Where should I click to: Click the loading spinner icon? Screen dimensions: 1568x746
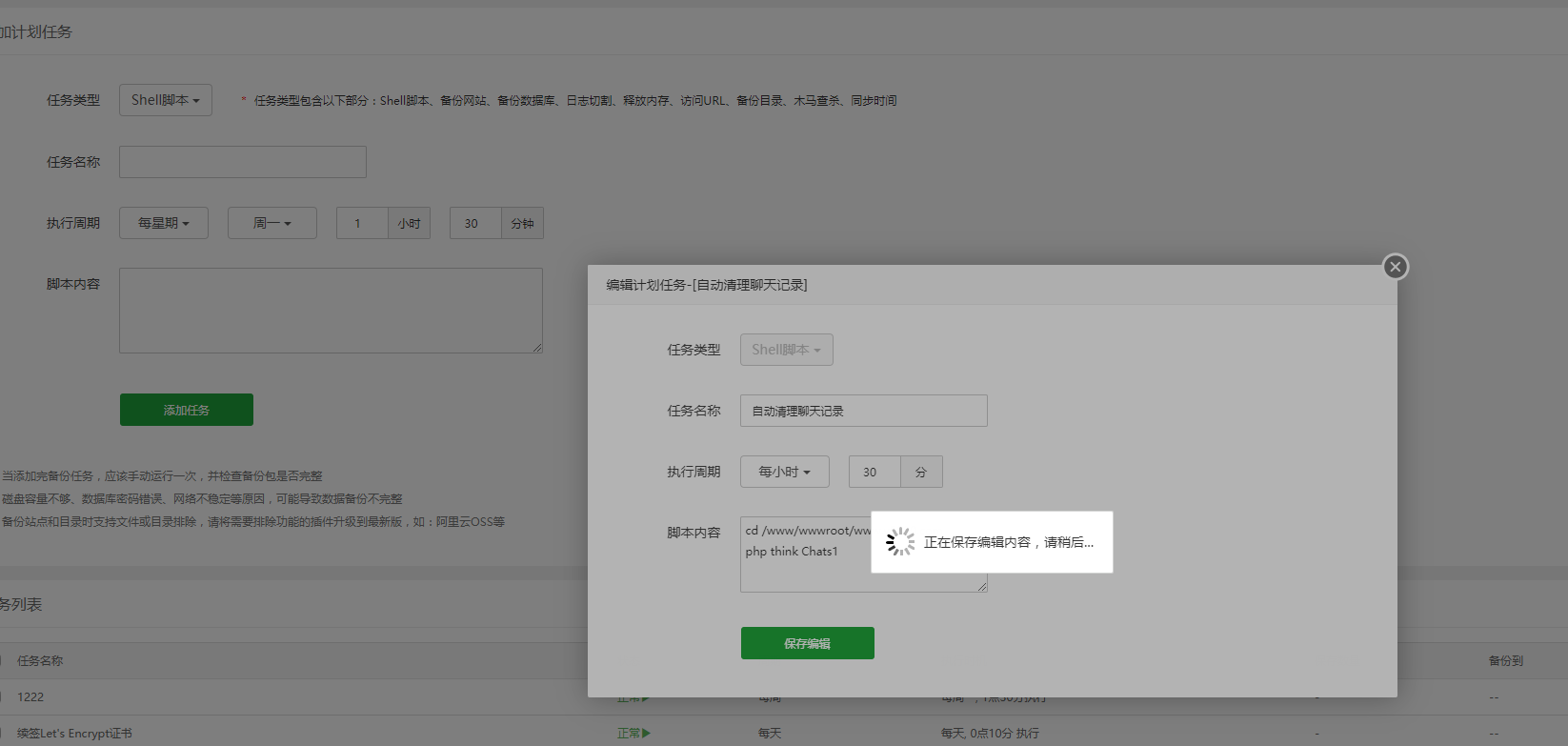click(x=900, y=542)
